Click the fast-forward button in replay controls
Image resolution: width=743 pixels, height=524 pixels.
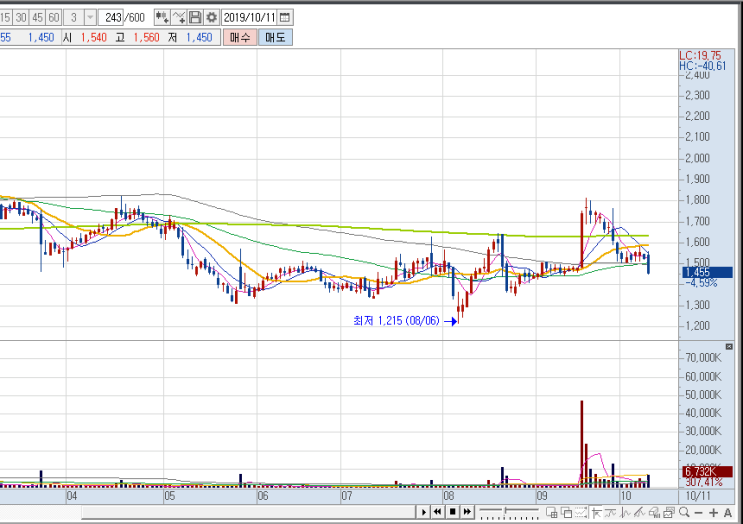click(467, 512)
